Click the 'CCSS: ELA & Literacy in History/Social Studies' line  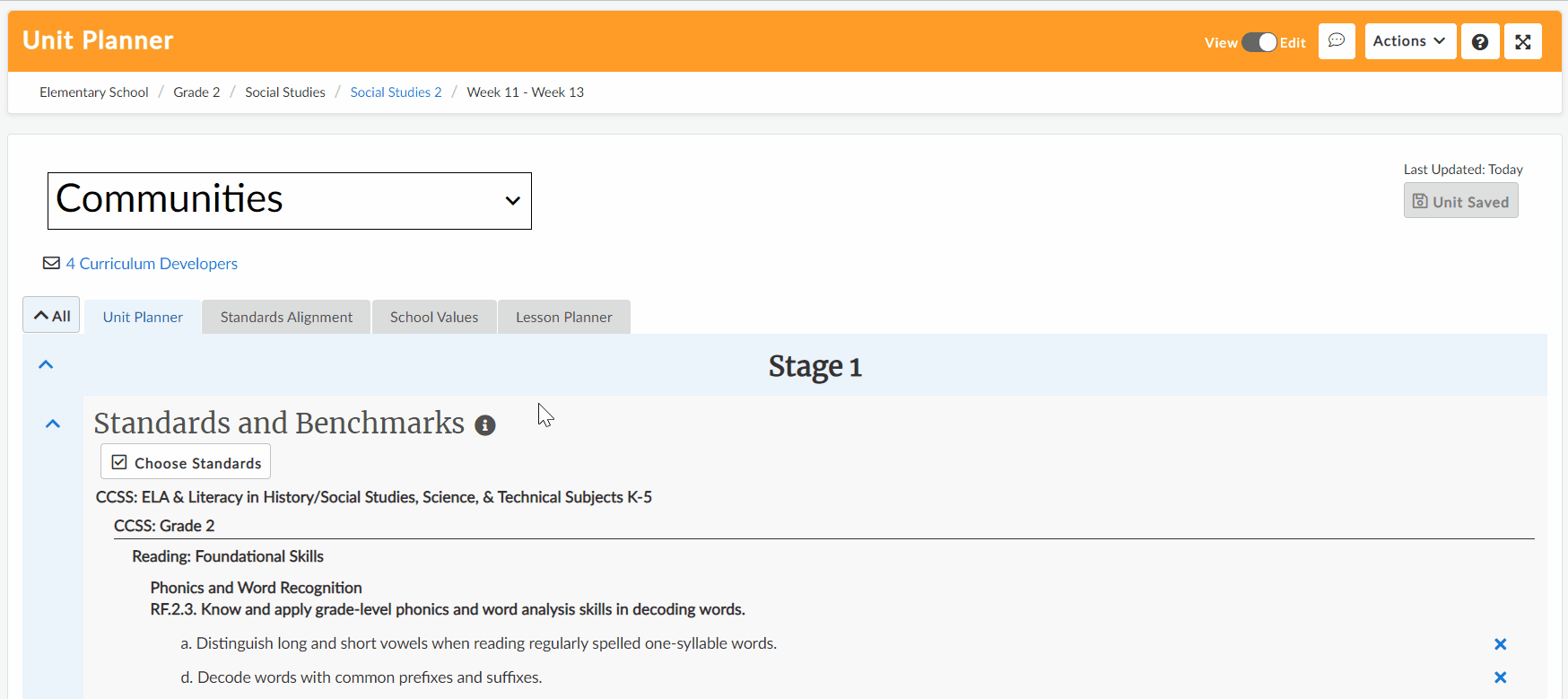click(374, 497)
